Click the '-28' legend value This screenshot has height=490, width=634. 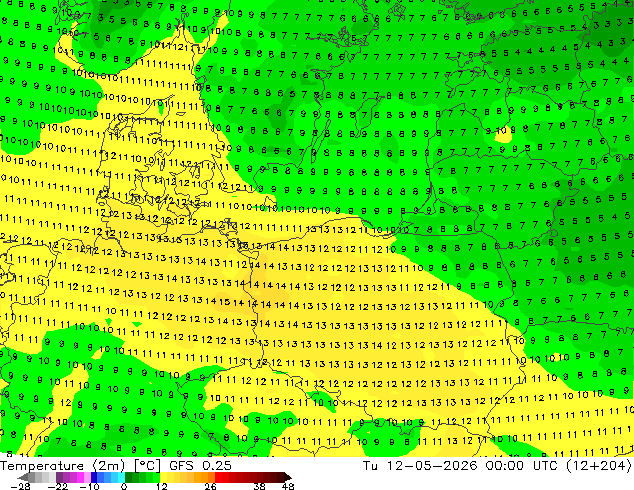pyautogui.click(x=20, y=486)
